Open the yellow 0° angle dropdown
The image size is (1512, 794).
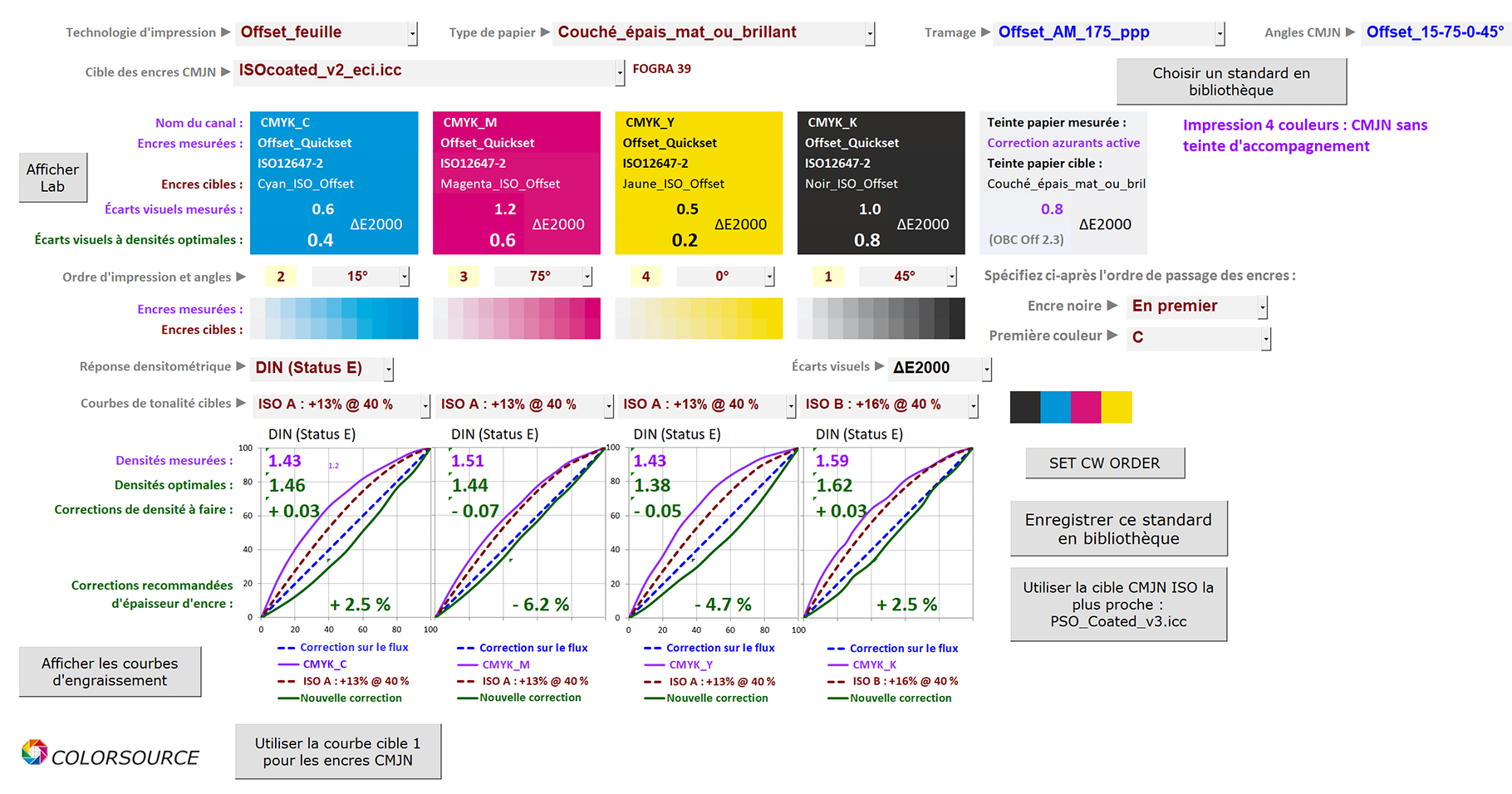pyautogui.click(x=770, y=277)
